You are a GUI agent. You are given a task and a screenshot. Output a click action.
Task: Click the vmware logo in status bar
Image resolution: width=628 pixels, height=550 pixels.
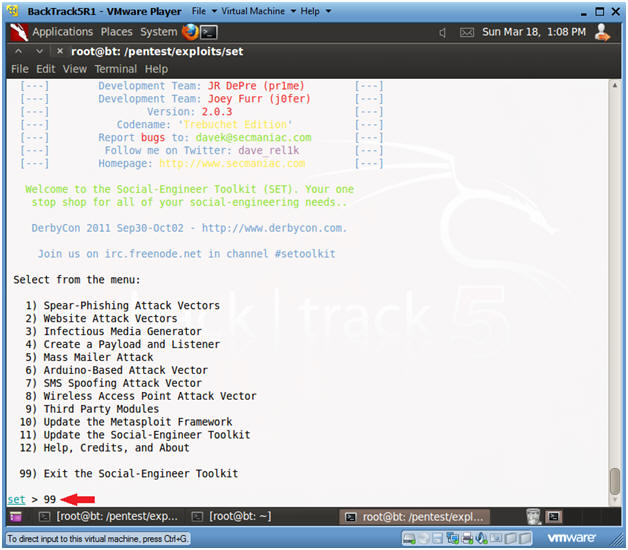pyautogui.click(x=571, y=538)
